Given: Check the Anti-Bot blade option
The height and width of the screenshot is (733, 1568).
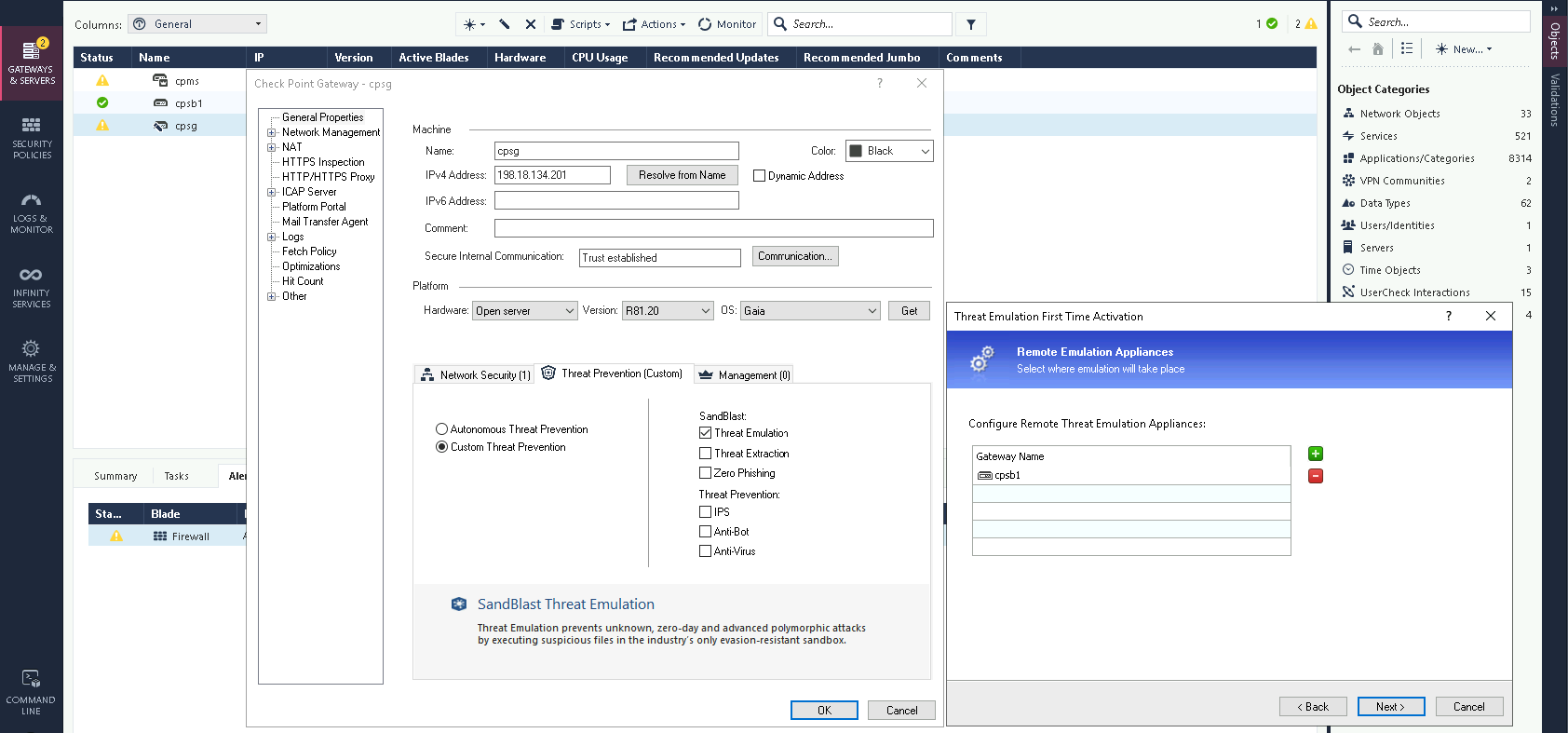Looking at the screenshot, I should pyautogui.click(x=706, y=532).
